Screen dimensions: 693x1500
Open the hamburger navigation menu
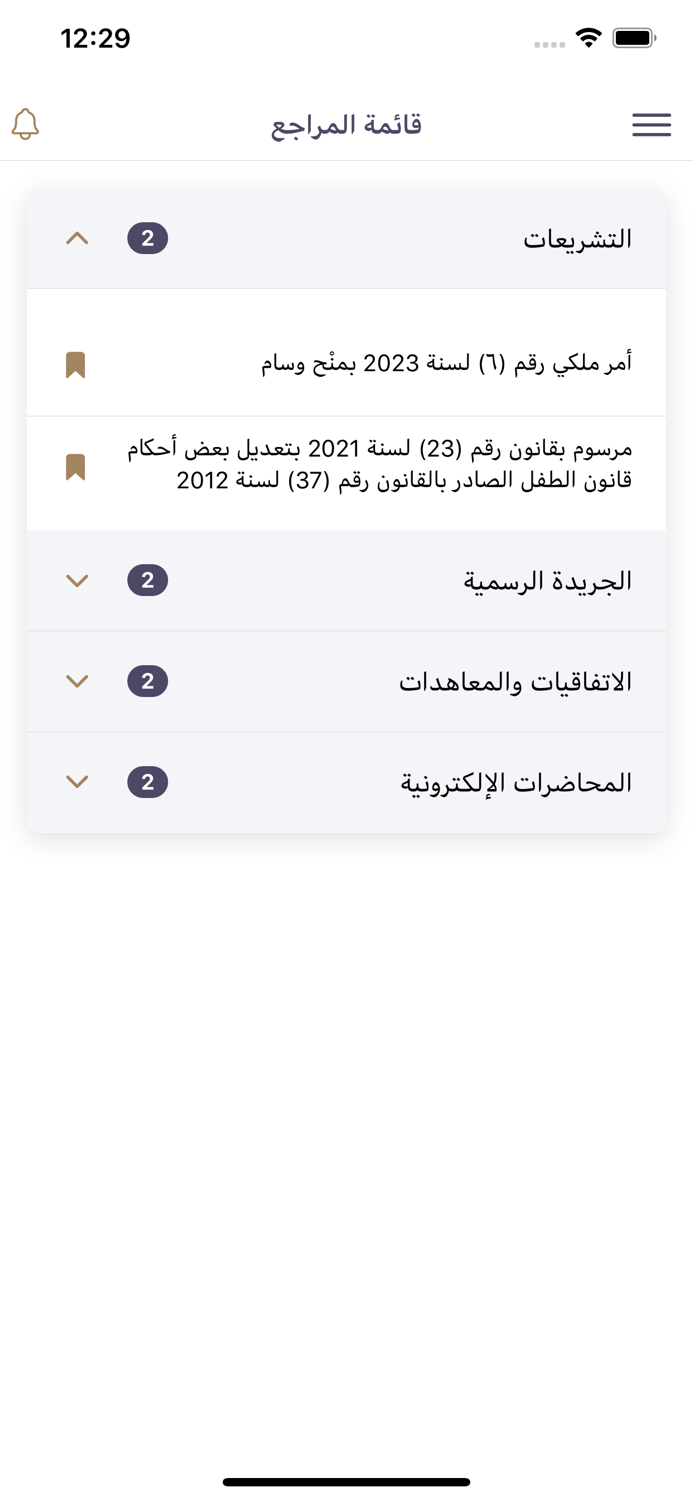pyautogui.click(x=651, y=124)
